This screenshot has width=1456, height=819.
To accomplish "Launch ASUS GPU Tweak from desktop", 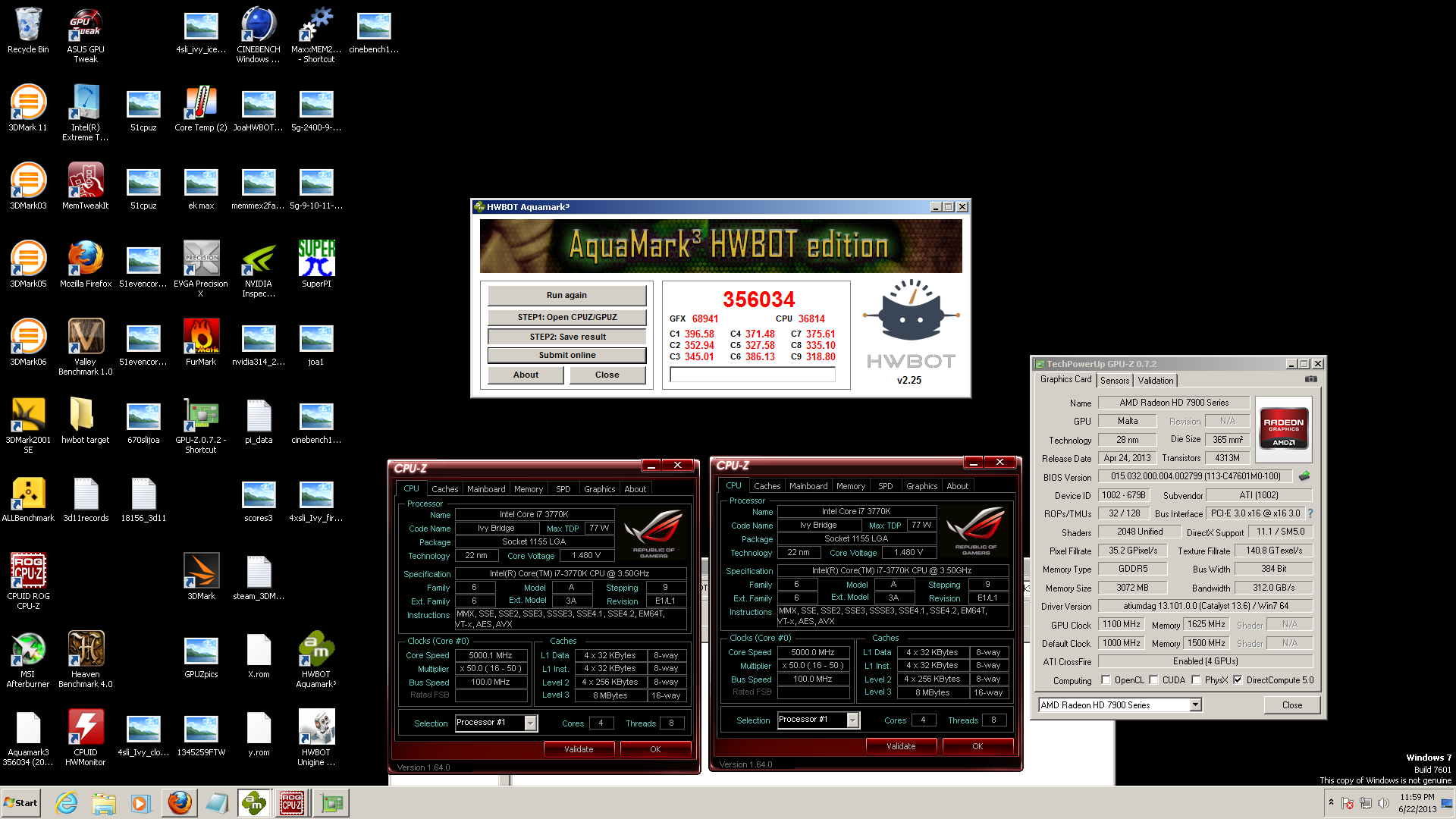I will (x=86, y=35).
